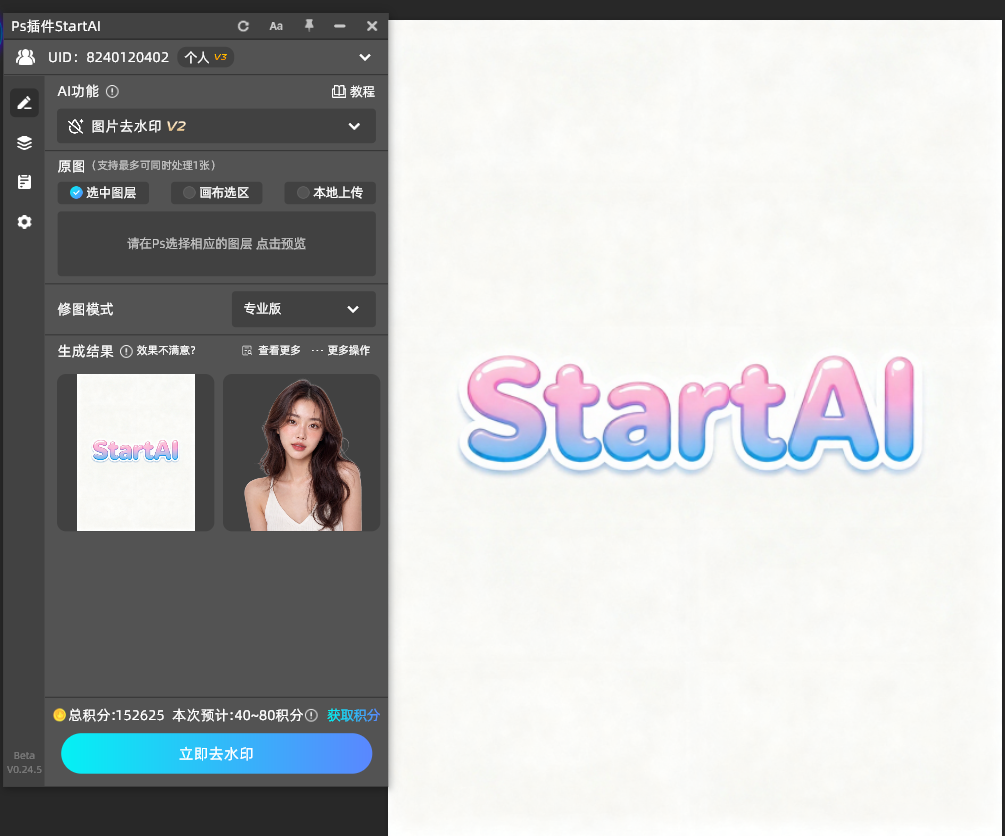Click info icon after 40~80积分
The height and width of the screenshot is (836, 1005).
point(311,715)
